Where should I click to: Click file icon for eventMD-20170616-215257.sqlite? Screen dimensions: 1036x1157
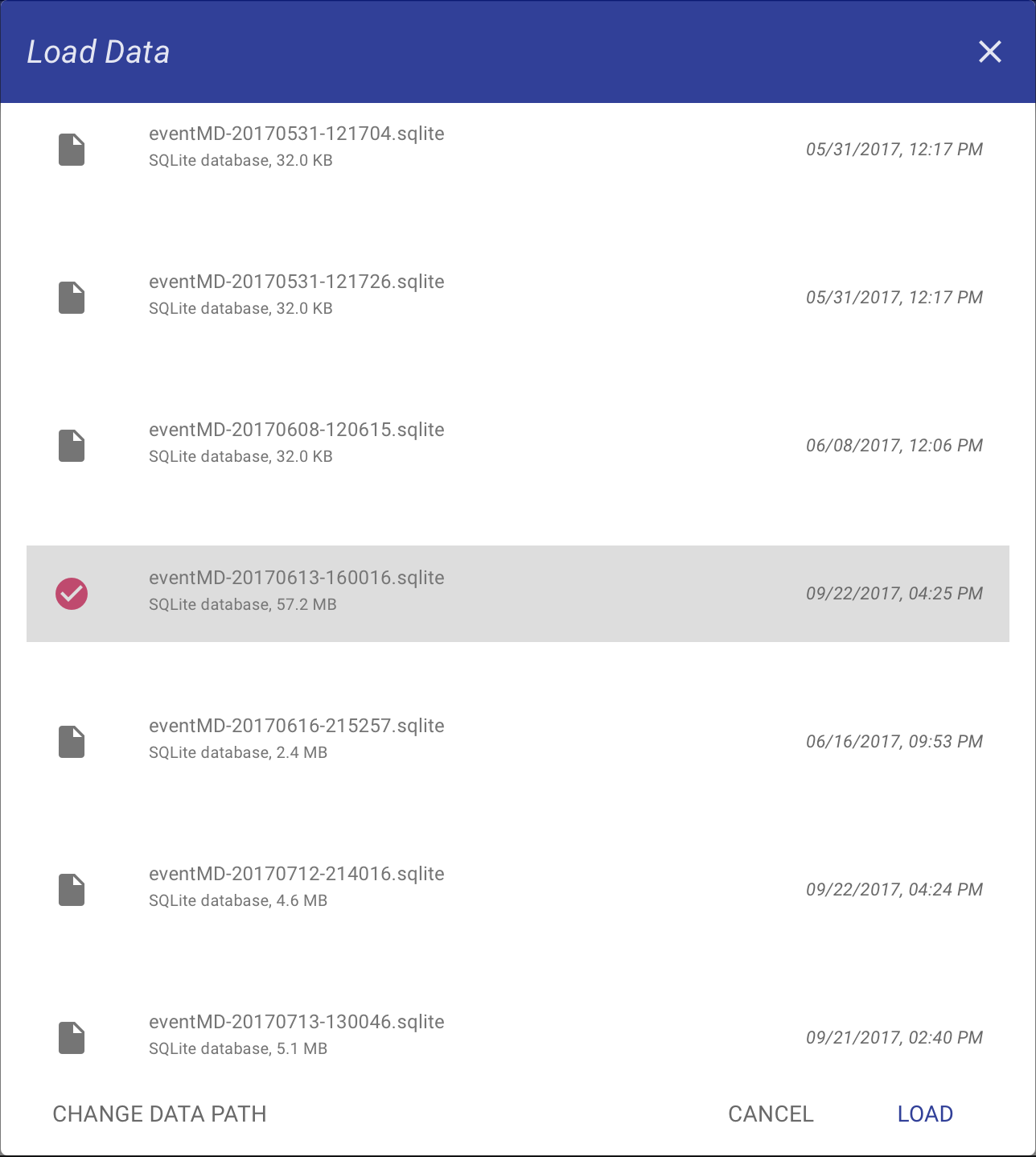coord(72,742)
